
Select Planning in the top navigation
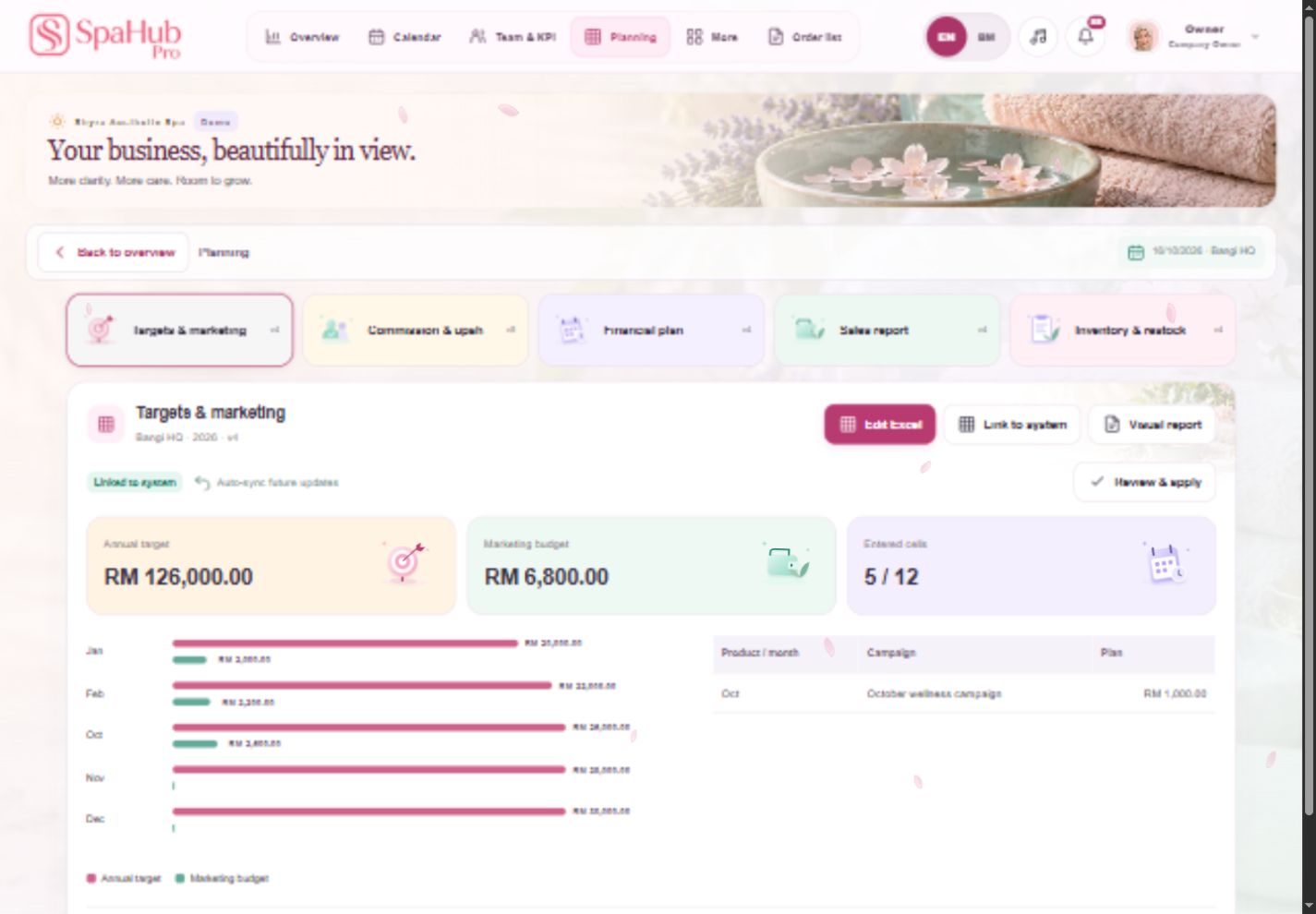pos(621,37)
